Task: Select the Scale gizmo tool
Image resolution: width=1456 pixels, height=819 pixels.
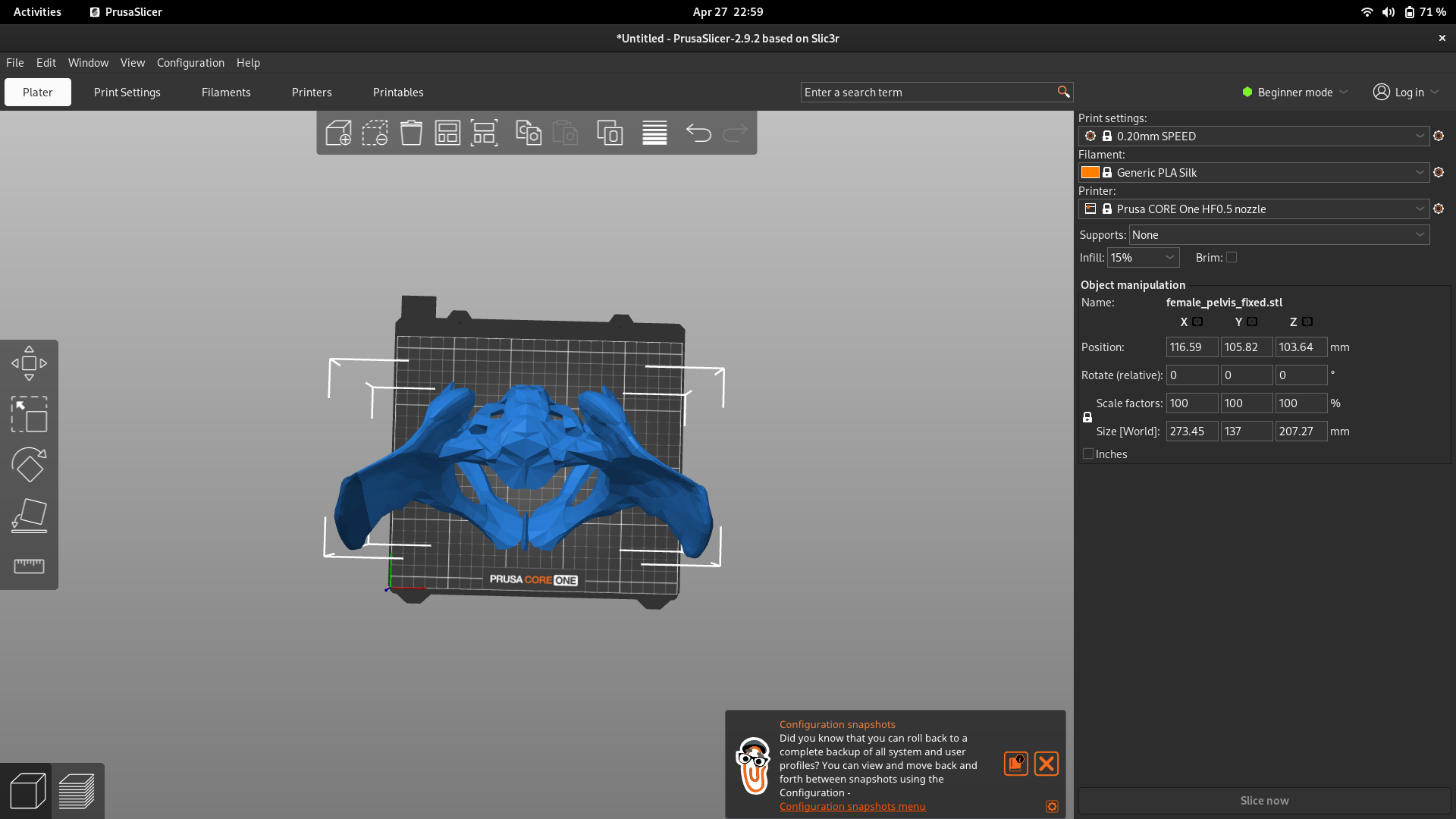Action: pyautogui.click(x=29, y=414)
